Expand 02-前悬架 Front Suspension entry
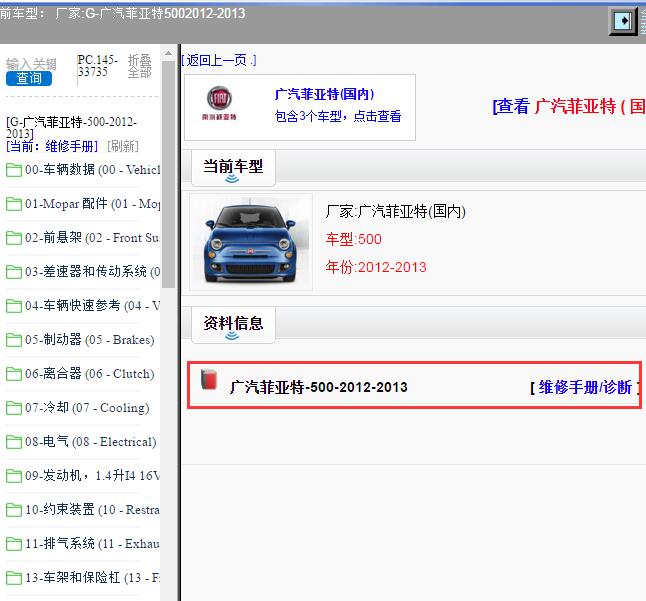Image resolution: width=646 pixels, height=601 pixels. pos(92,238)
